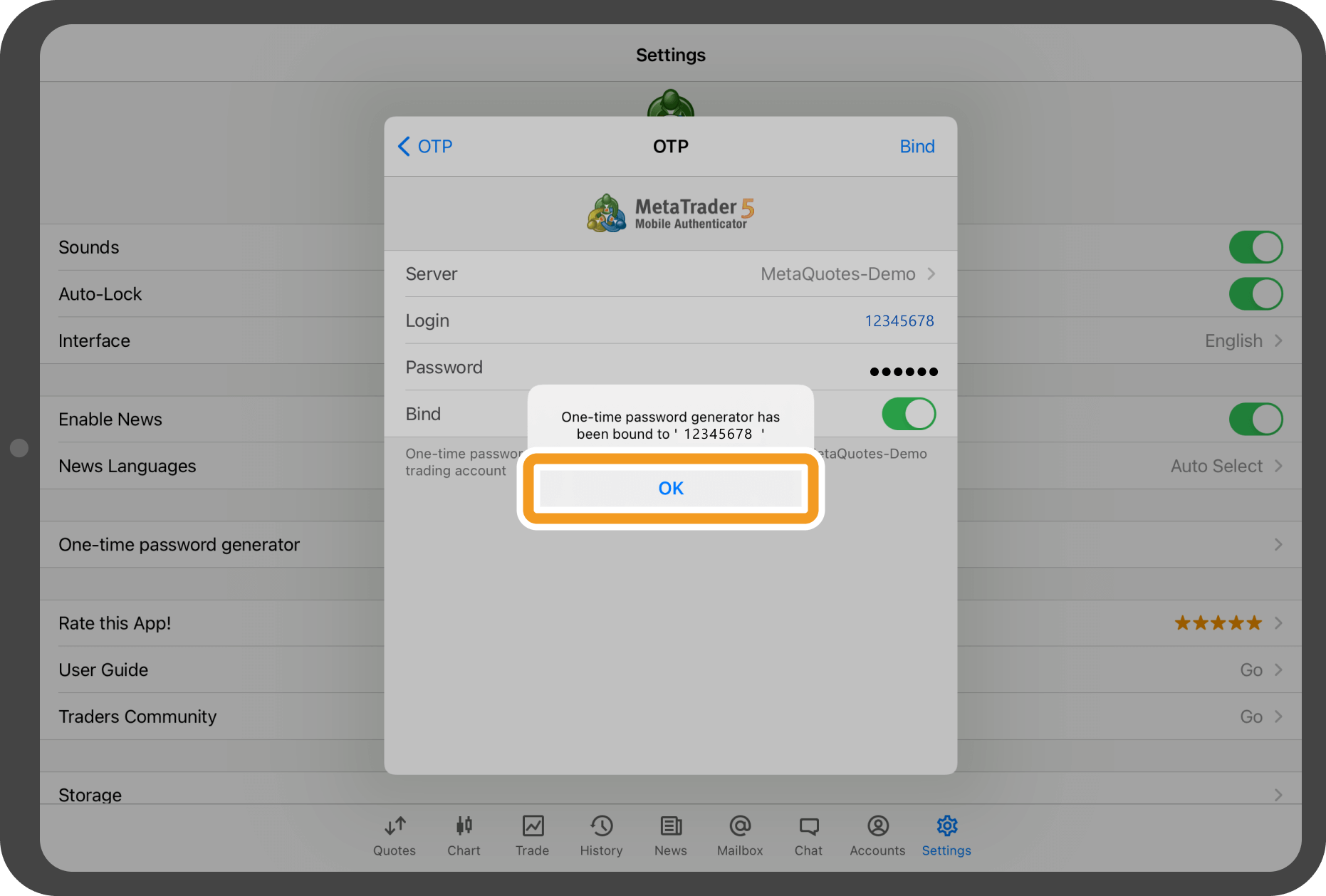Open the Mailbox at-sign icon

pyautogui.click(x=740, y=826)
